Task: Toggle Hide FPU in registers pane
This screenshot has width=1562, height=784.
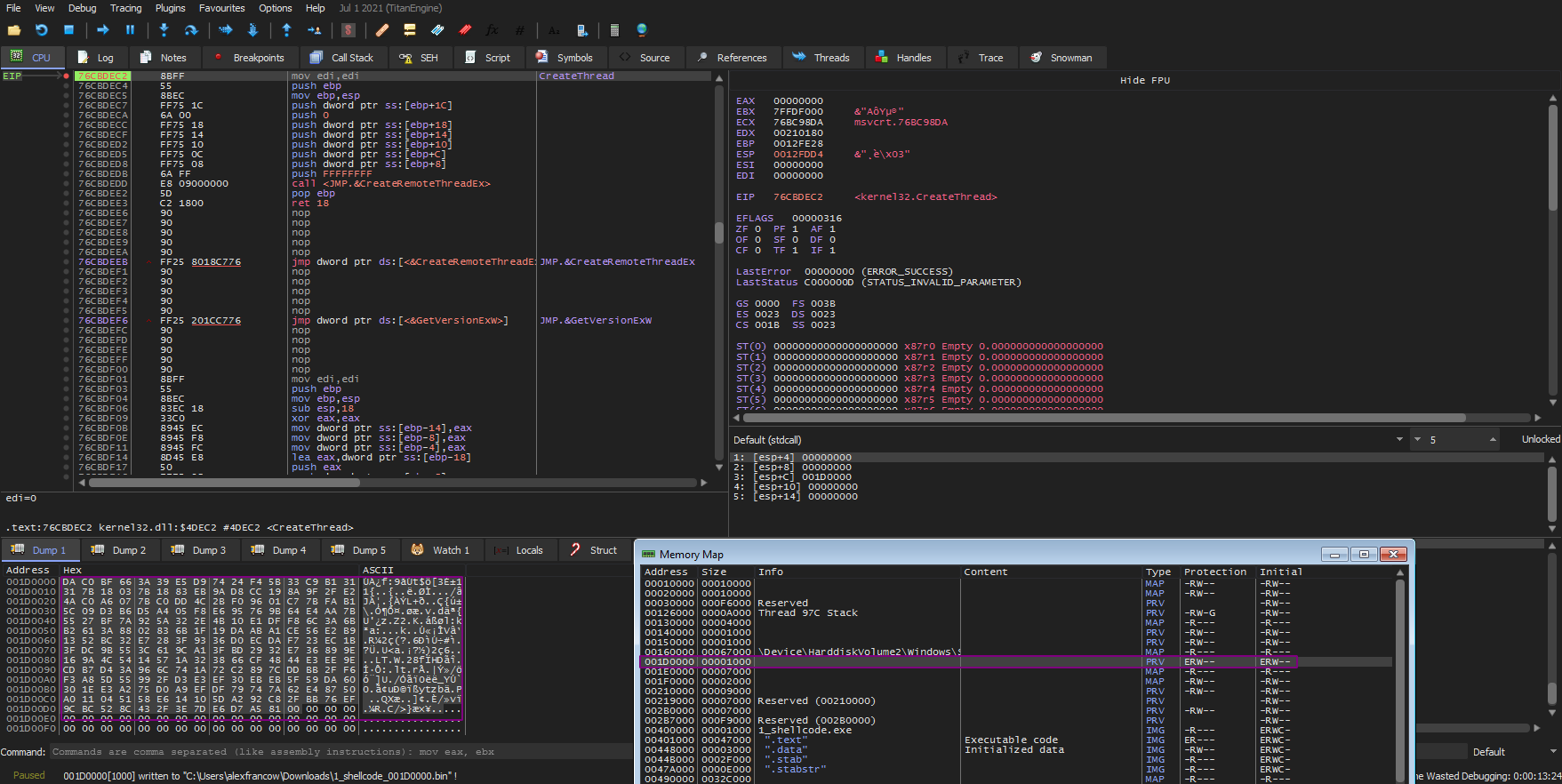Action: (x=1144, y=80)
